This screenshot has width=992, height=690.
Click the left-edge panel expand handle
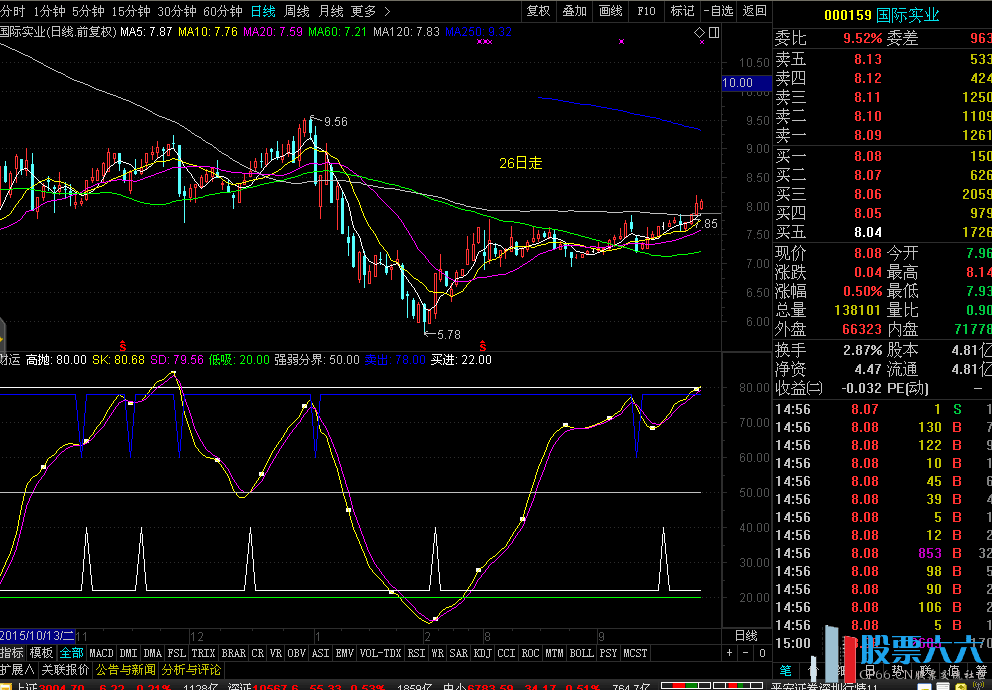(x=3, y=334)
